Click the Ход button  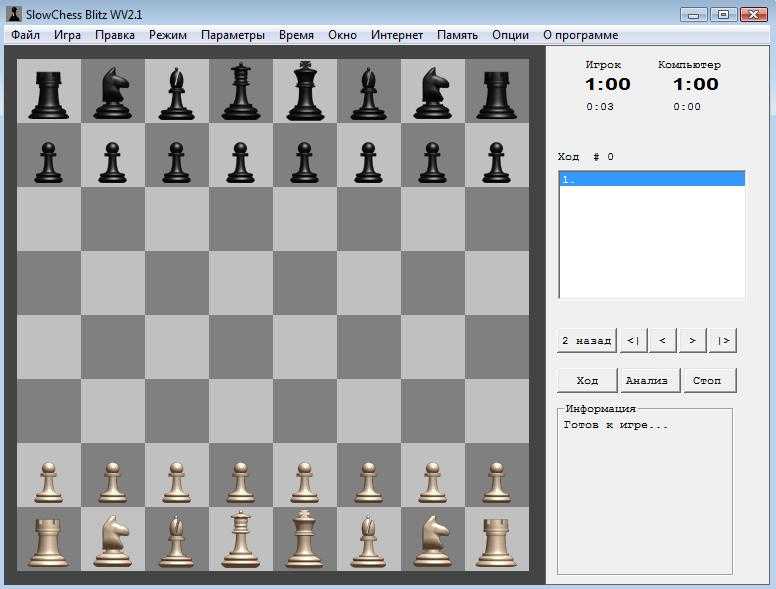point(587,381)
